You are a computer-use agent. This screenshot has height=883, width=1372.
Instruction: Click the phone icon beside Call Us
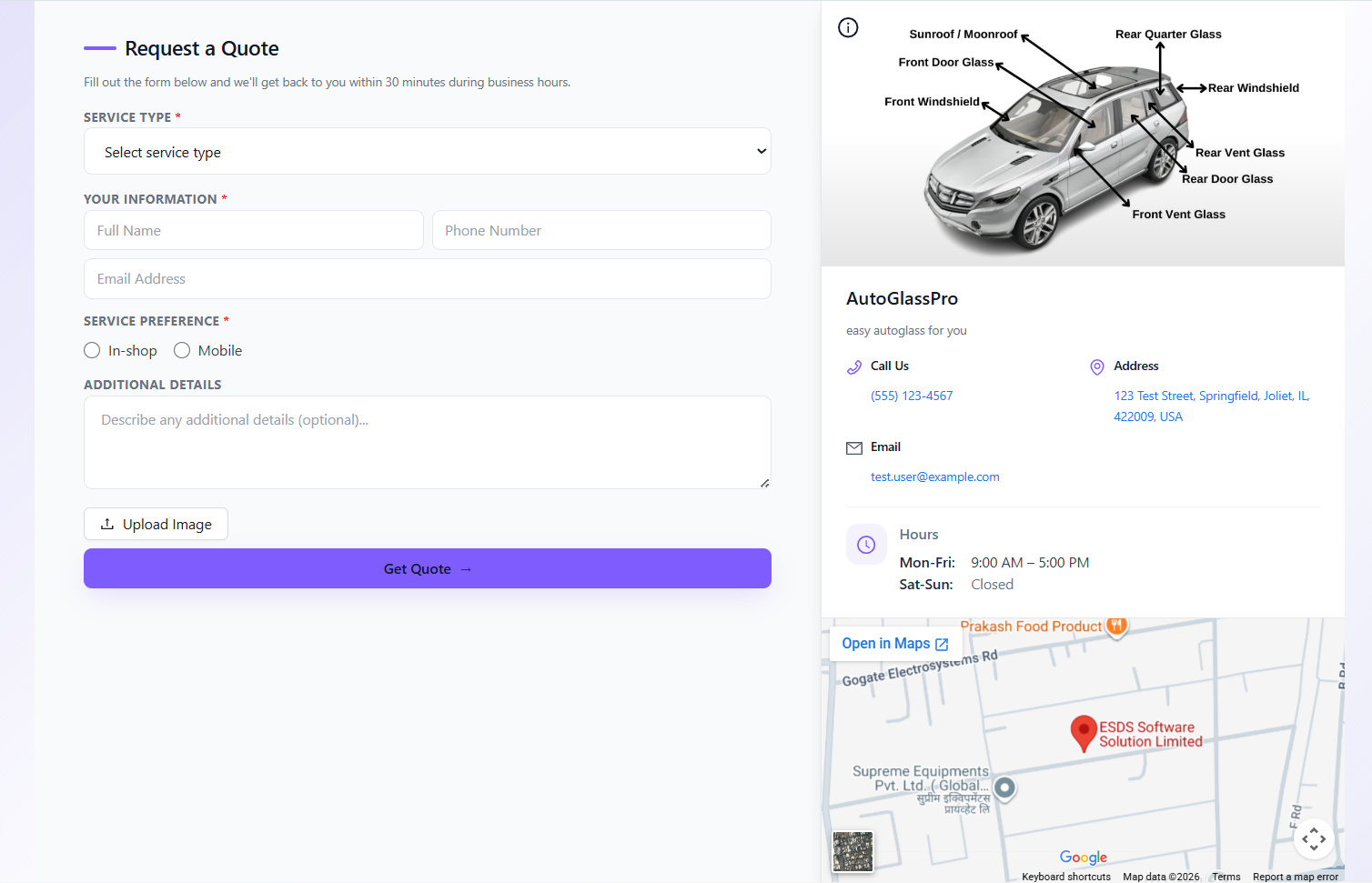click(854, 367)
